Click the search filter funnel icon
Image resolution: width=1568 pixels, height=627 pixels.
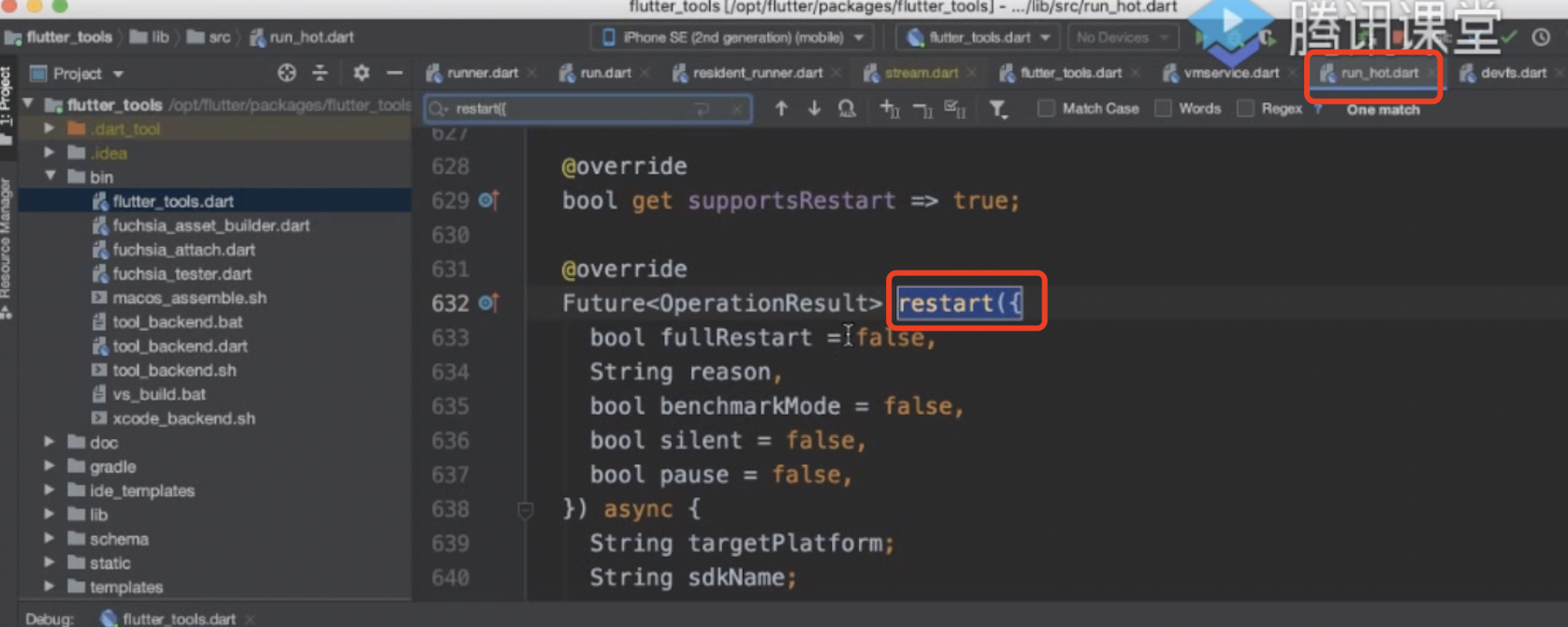[998, 109]
